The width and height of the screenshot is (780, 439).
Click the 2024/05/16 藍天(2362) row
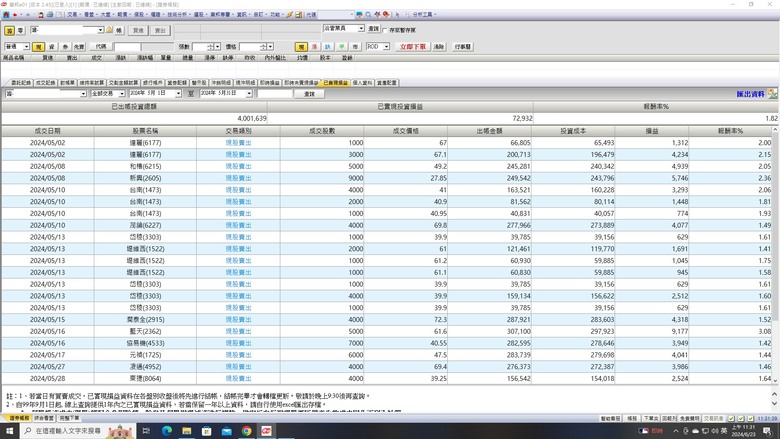point(387,331)
